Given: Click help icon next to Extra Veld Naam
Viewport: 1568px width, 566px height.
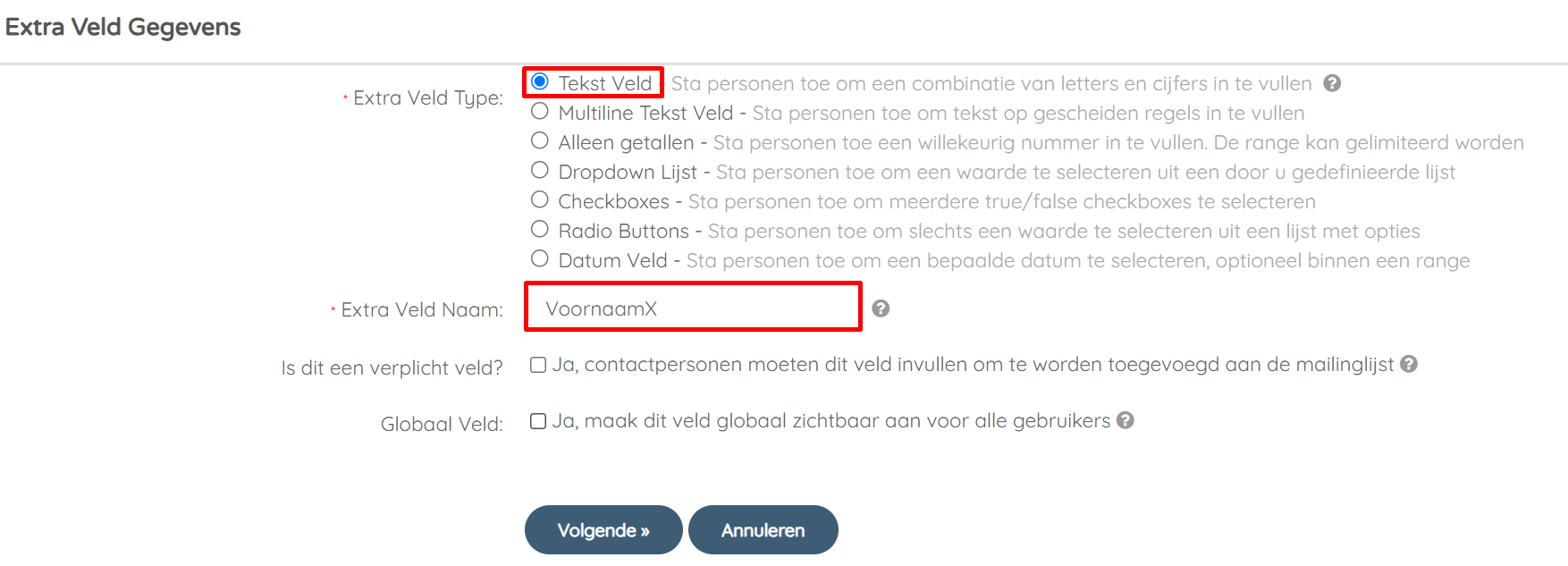Looking at the screenshot, I should 881,308.
